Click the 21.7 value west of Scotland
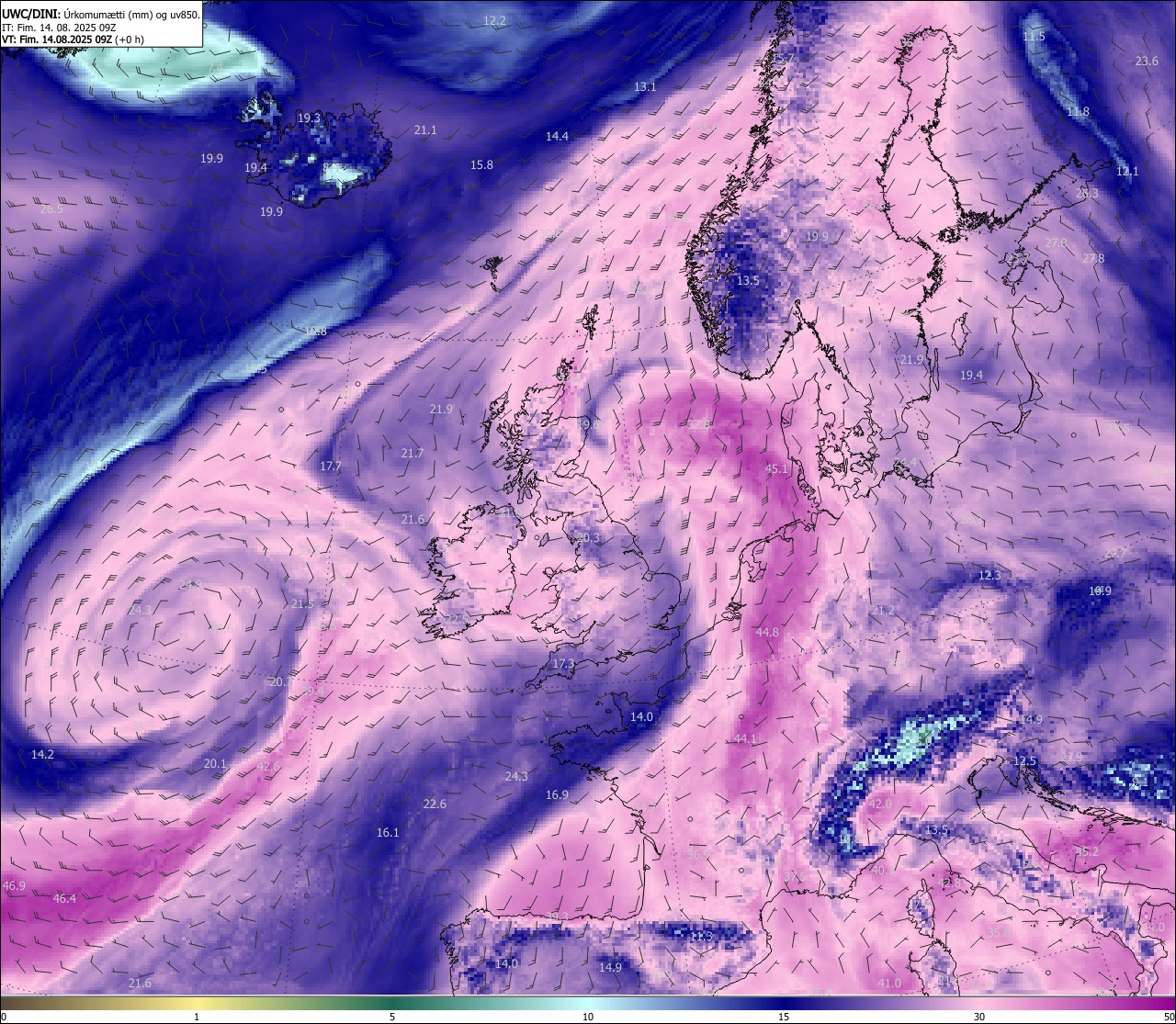 pos(413,453)
